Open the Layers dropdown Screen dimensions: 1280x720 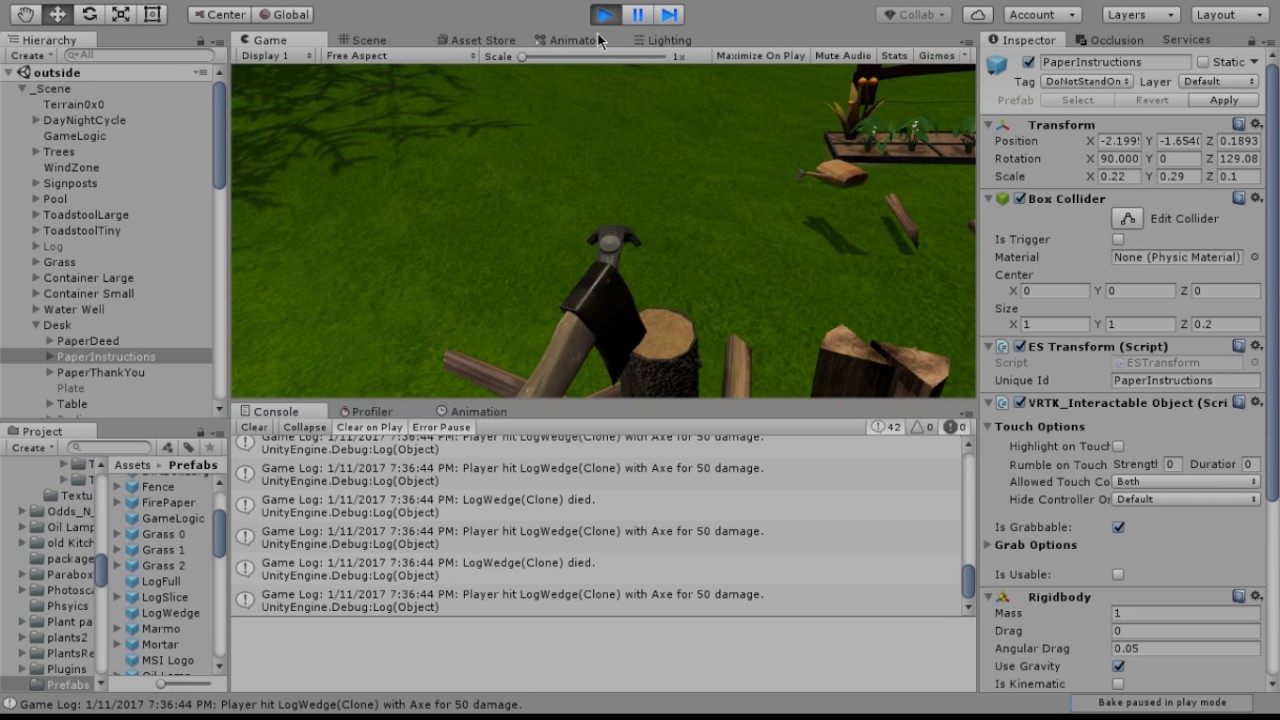point(1141,15)
